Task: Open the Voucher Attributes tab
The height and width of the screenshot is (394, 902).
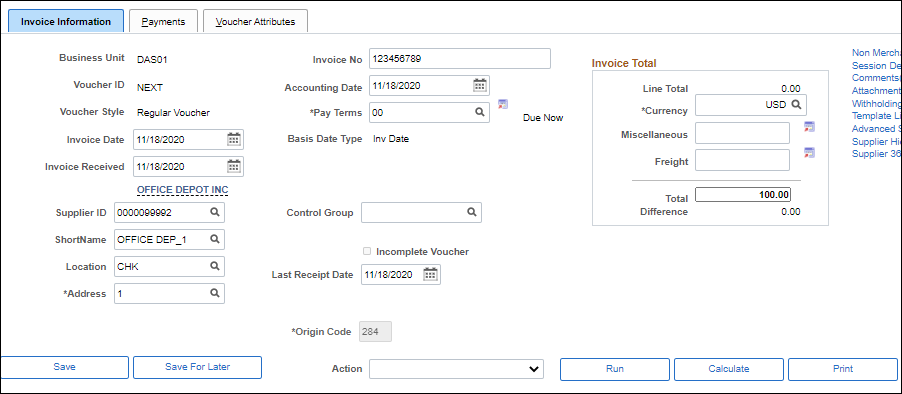Action: coord(255,21)
